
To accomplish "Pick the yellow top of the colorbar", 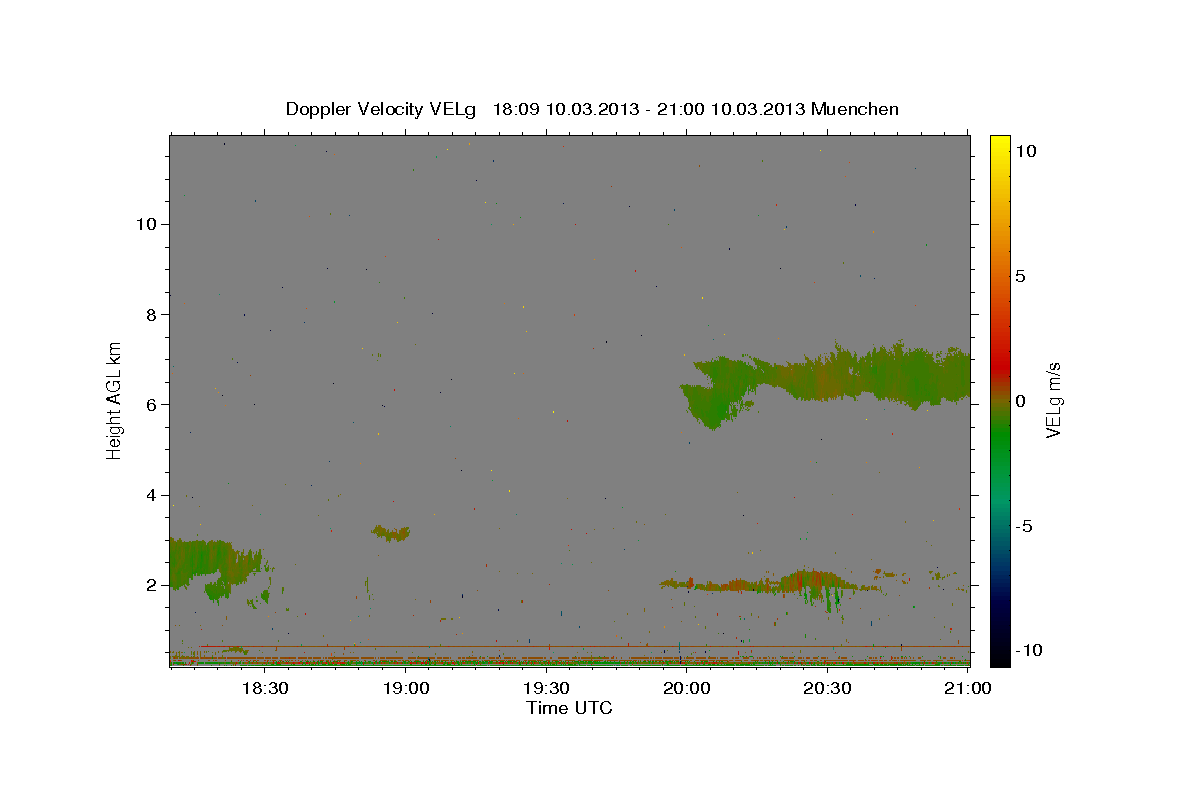I will pyautogui.click(x=1000, y=145).
